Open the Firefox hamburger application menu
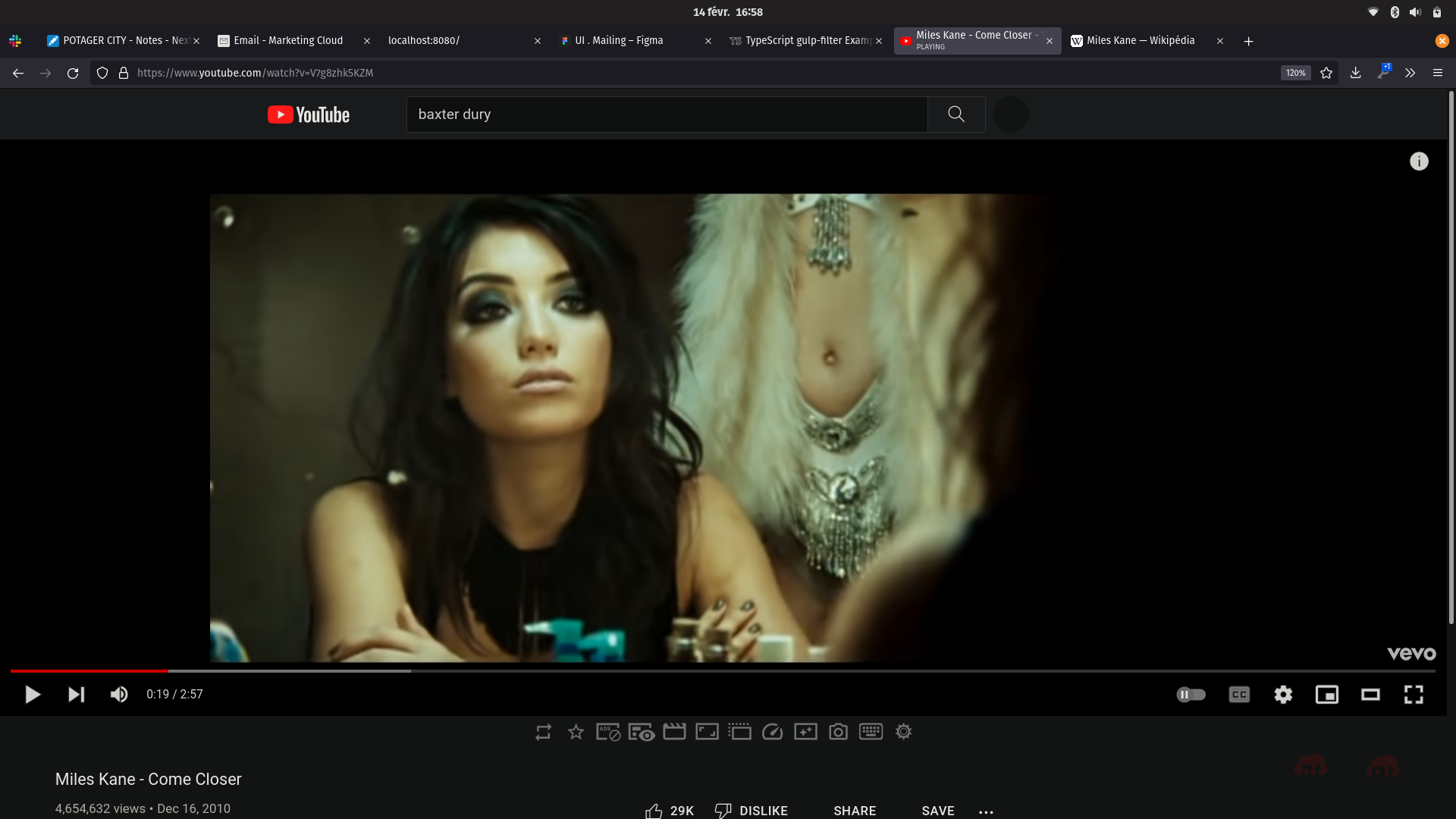Screen dimensions: 1456x819 (1438, 73)
